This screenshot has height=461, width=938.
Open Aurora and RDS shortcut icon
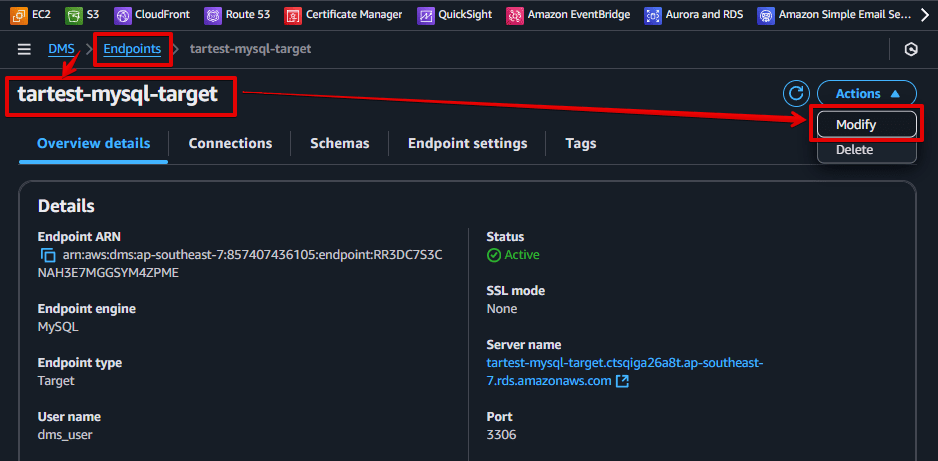[x=653, y=15]
